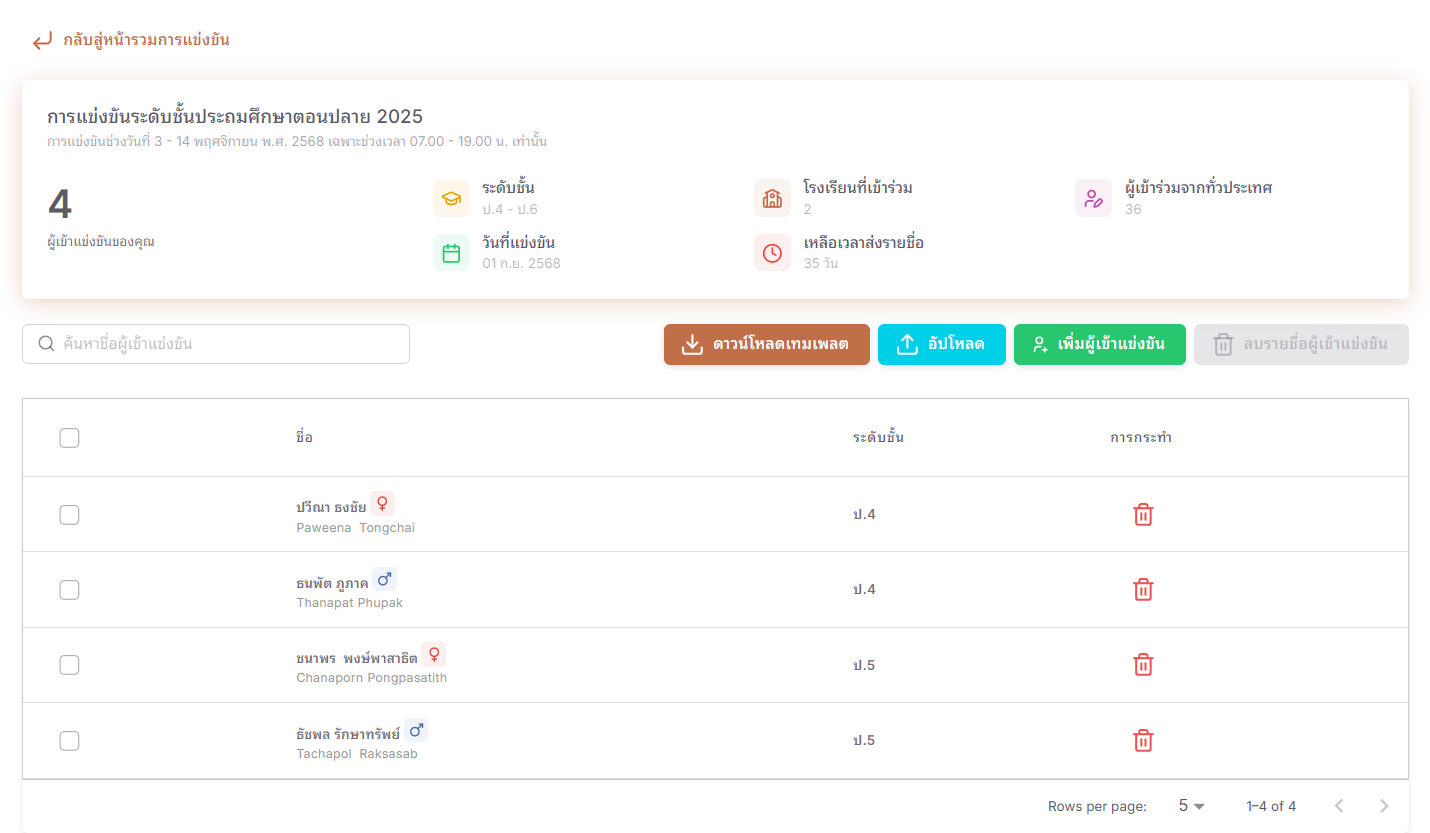The width and height of the screenshot is (1430, 833).
Task: Open the Rows per page dropdown
Action: pyautogui.click(x=1191, y=806)
